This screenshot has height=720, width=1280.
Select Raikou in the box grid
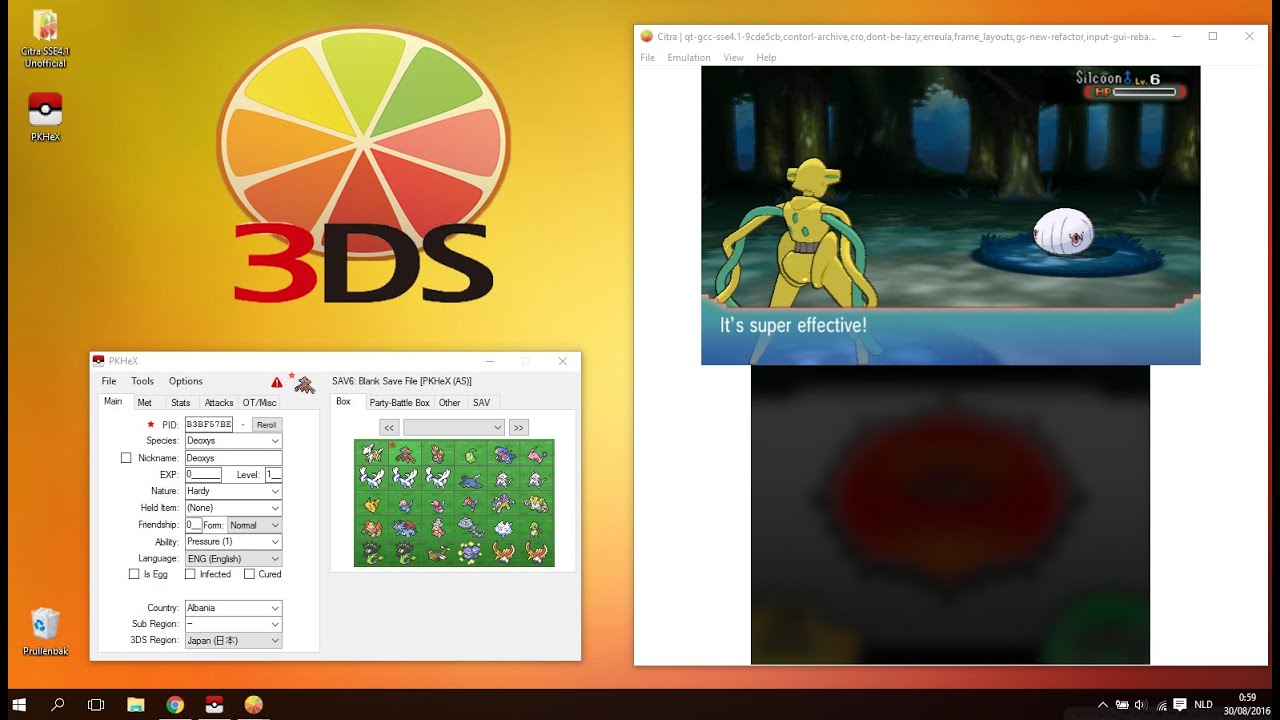point(504,503)
